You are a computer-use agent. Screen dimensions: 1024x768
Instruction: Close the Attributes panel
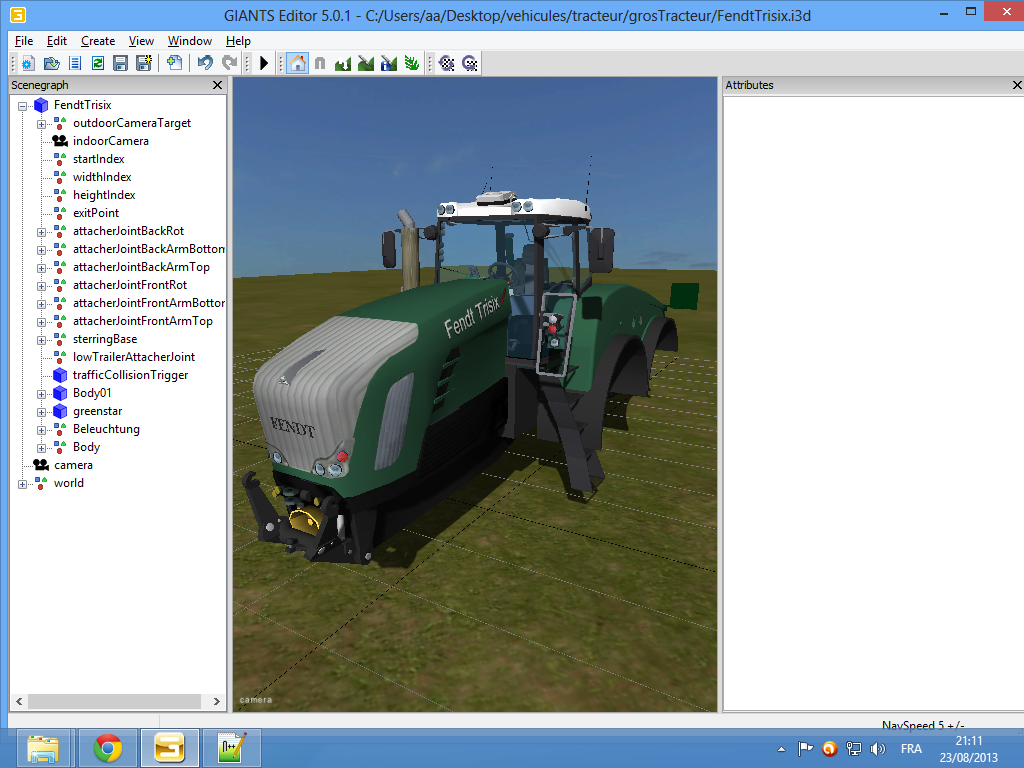click(1017, 85)
